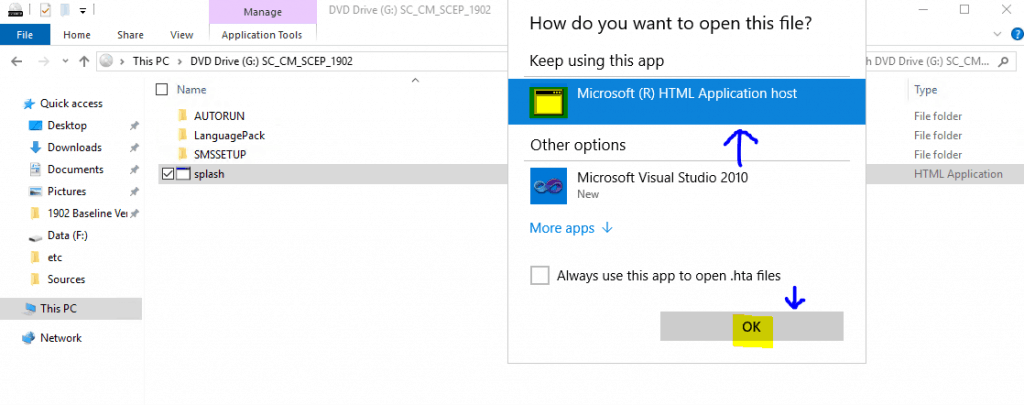Open Downloads in the navigation pane
The image size is (1024, 405).
[x=74, y=148]
